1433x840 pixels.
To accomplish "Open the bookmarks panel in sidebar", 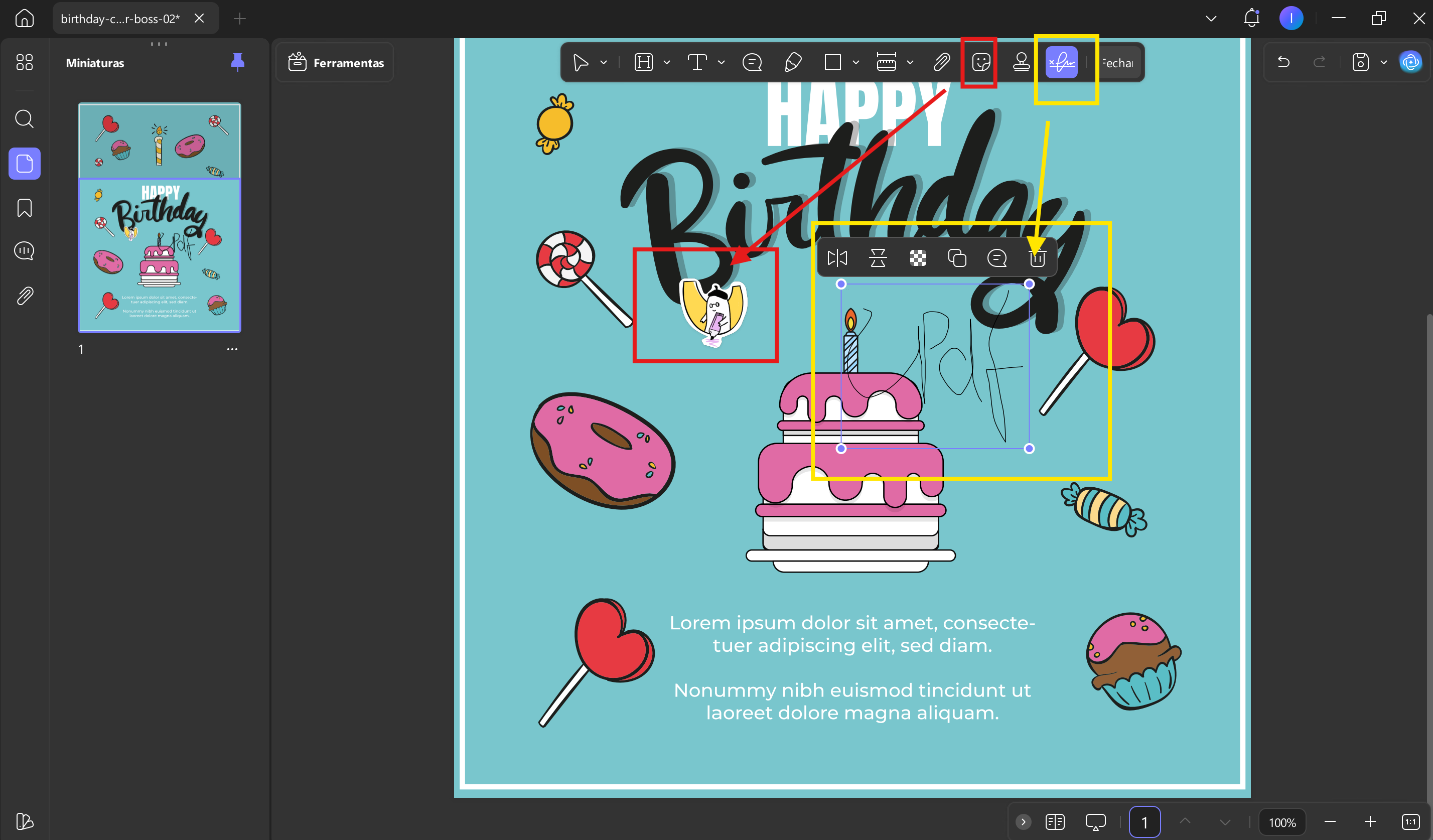I will 25,208.
